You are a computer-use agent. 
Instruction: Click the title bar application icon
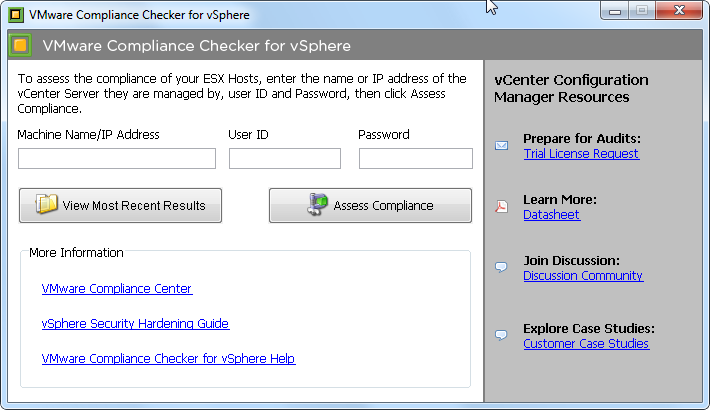16,15
